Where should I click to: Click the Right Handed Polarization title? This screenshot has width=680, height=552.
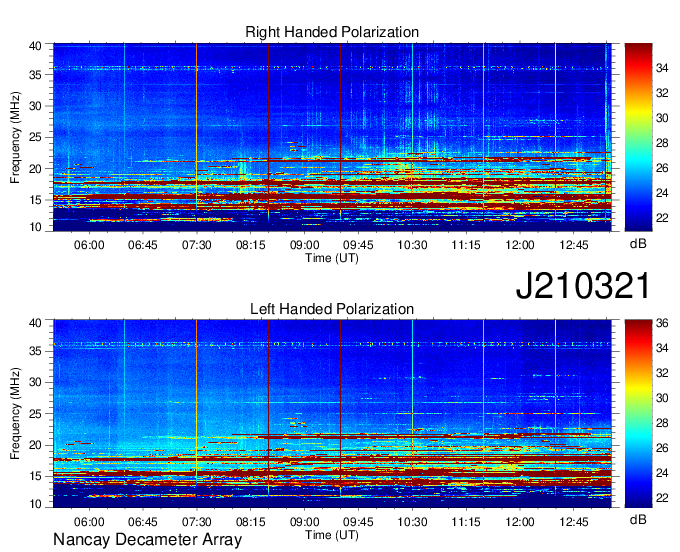click(332, 32)
